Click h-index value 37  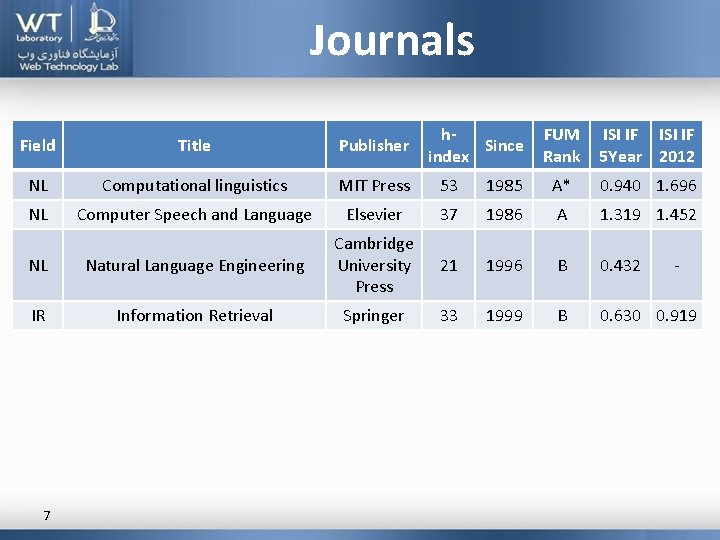[448, 214]
